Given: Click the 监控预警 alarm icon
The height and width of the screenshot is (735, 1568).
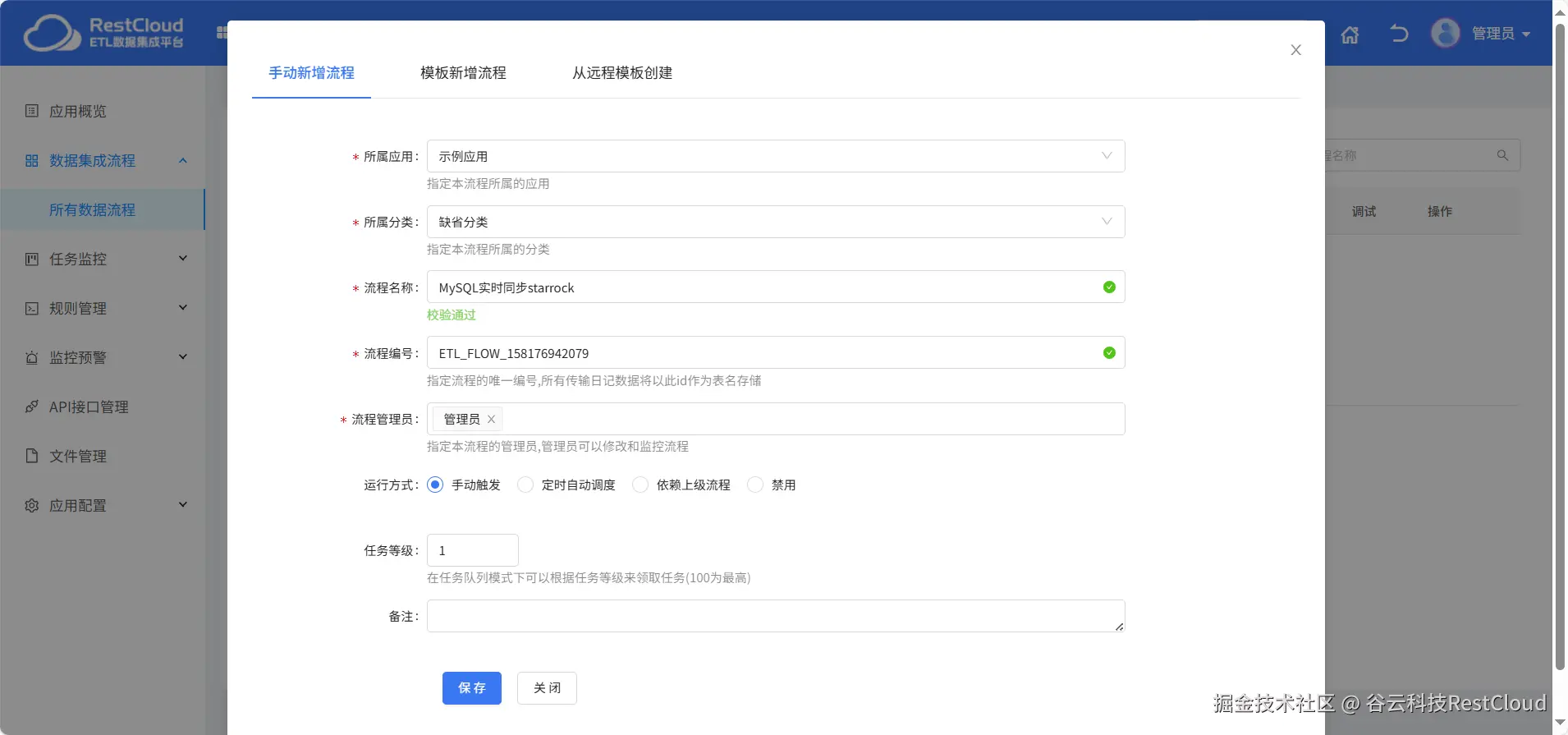Looking at the screenshot, I should click(x=32, y=357).
